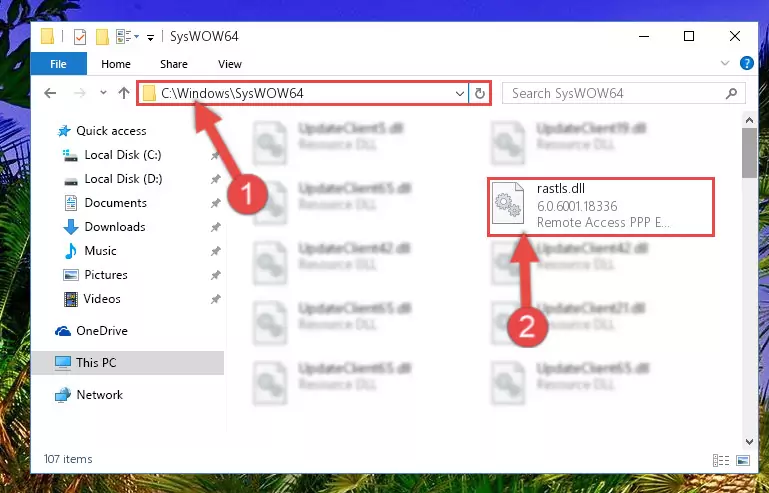Viewport: 769px width, 493px height.
Task: Open the File menu tab
Action: click(x=58, y=64)
